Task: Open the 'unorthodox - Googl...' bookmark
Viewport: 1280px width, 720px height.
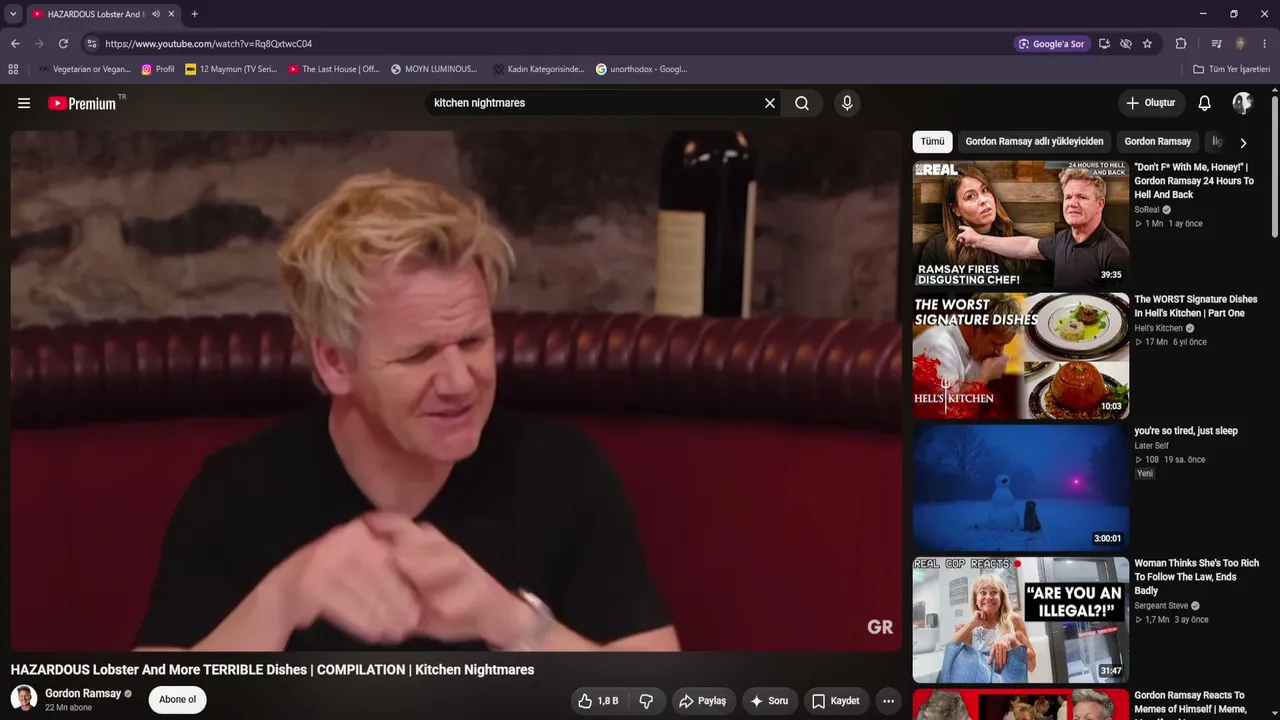Action: coord(641,69)
